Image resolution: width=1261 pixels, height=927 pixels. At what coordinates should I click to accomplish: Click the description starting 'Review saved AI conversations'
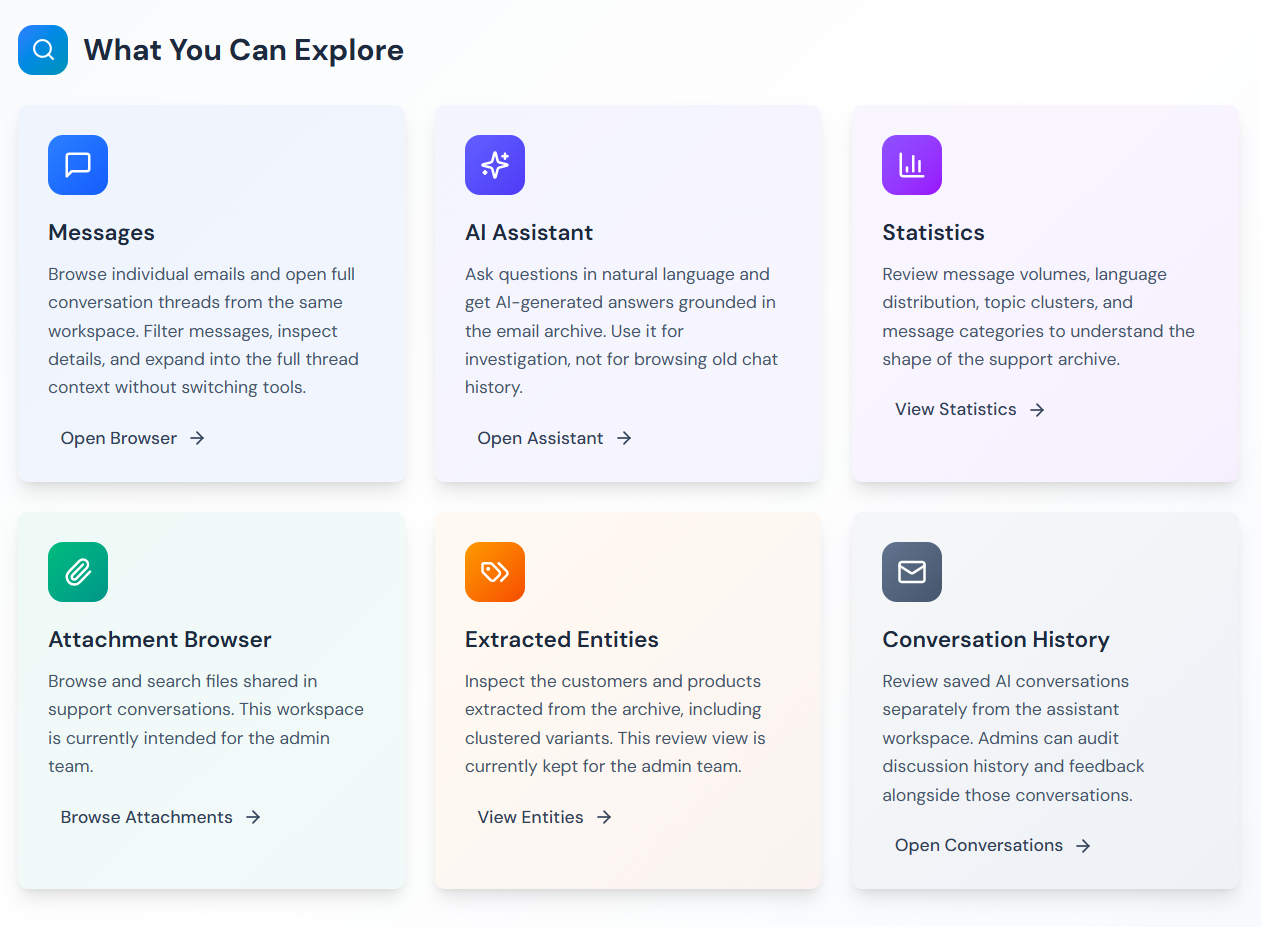(1013, 738)
